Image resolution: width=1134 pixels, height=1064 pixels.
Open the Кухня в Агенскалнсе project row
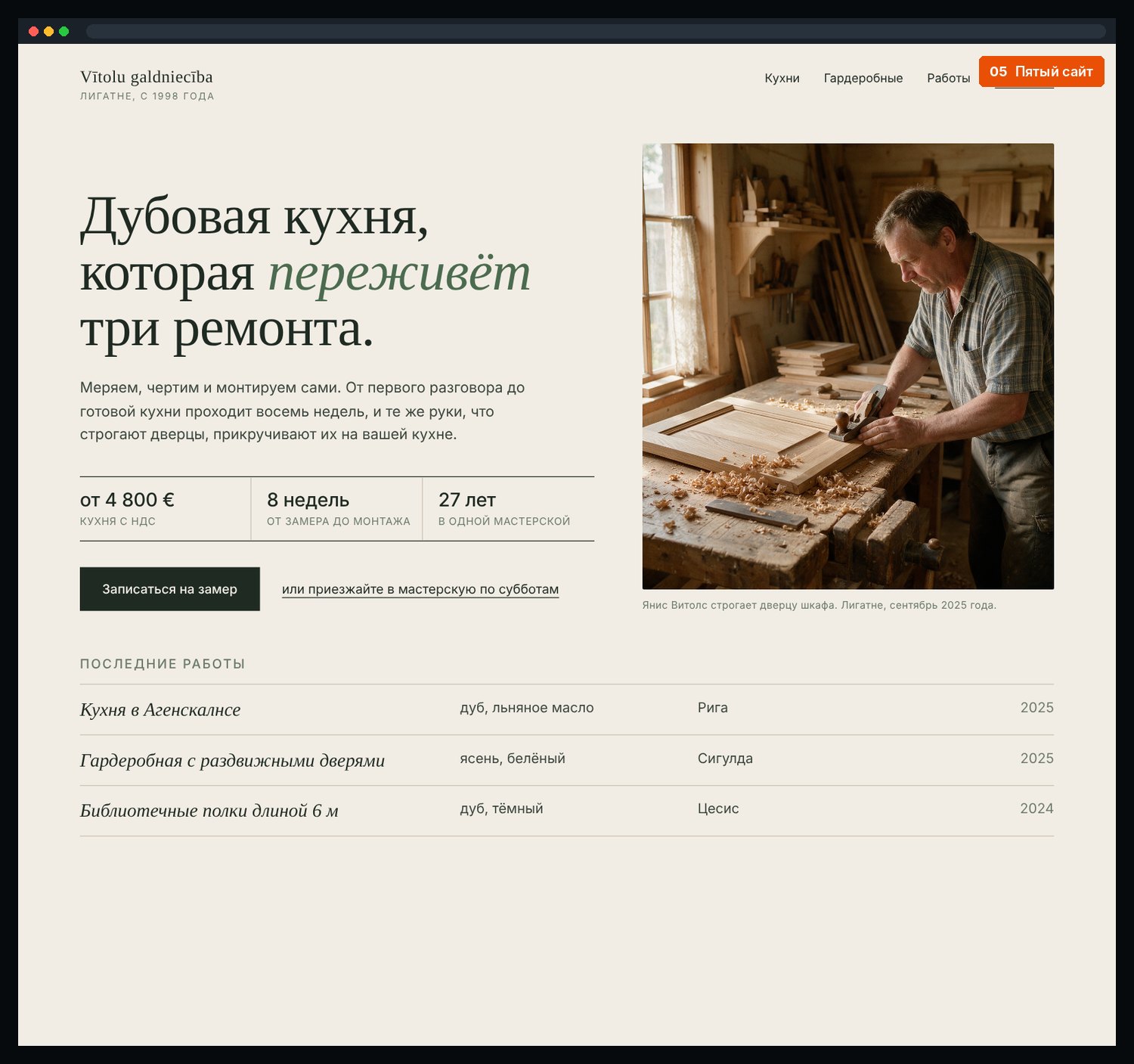(x=567, y=709)
